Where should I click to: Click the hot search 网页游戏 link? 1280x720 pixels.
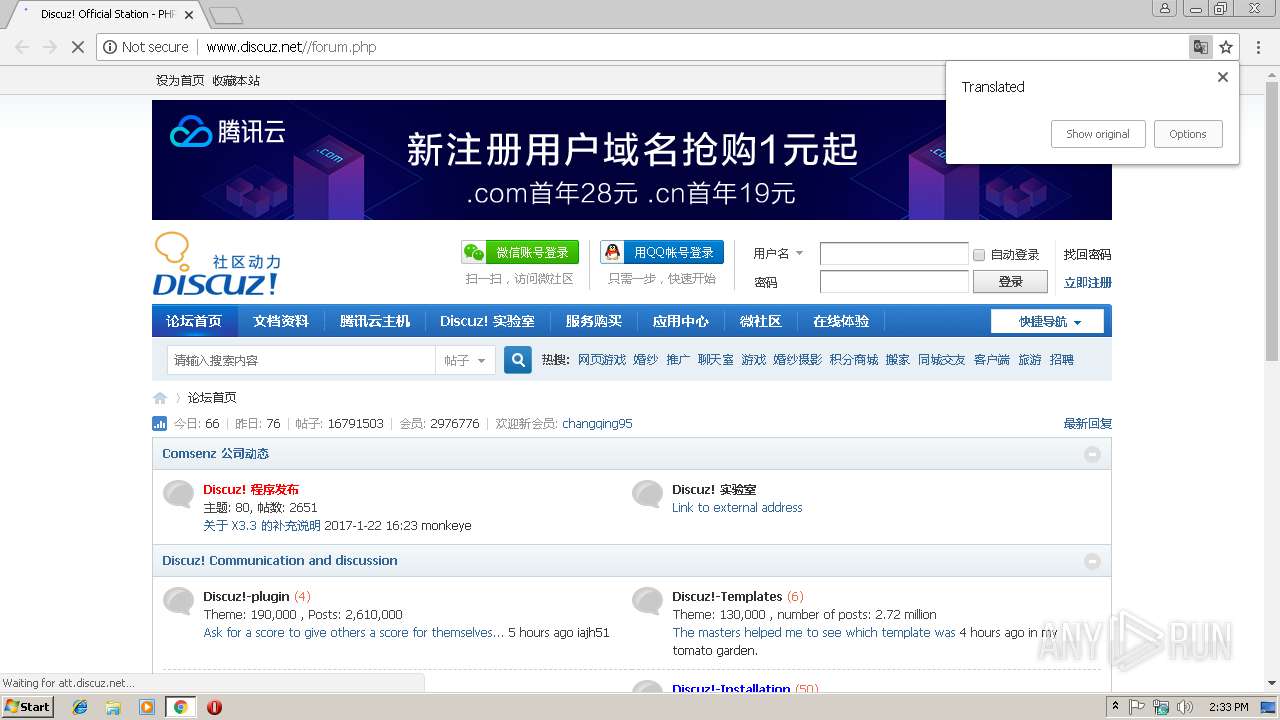[x=602, y=360]
